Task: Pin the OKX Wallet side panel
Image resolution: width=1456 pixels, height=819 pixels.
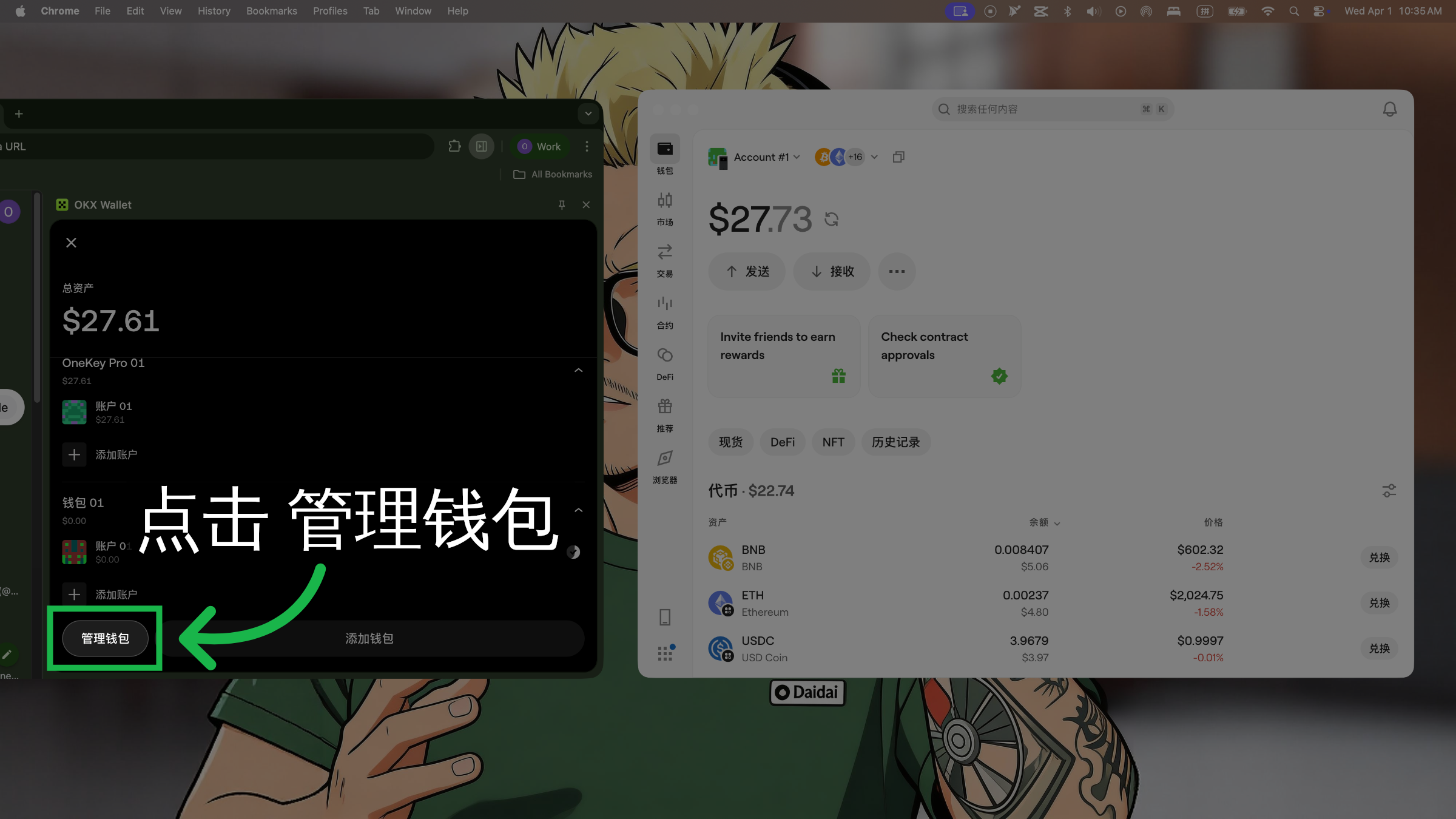Action: [562, 205]
